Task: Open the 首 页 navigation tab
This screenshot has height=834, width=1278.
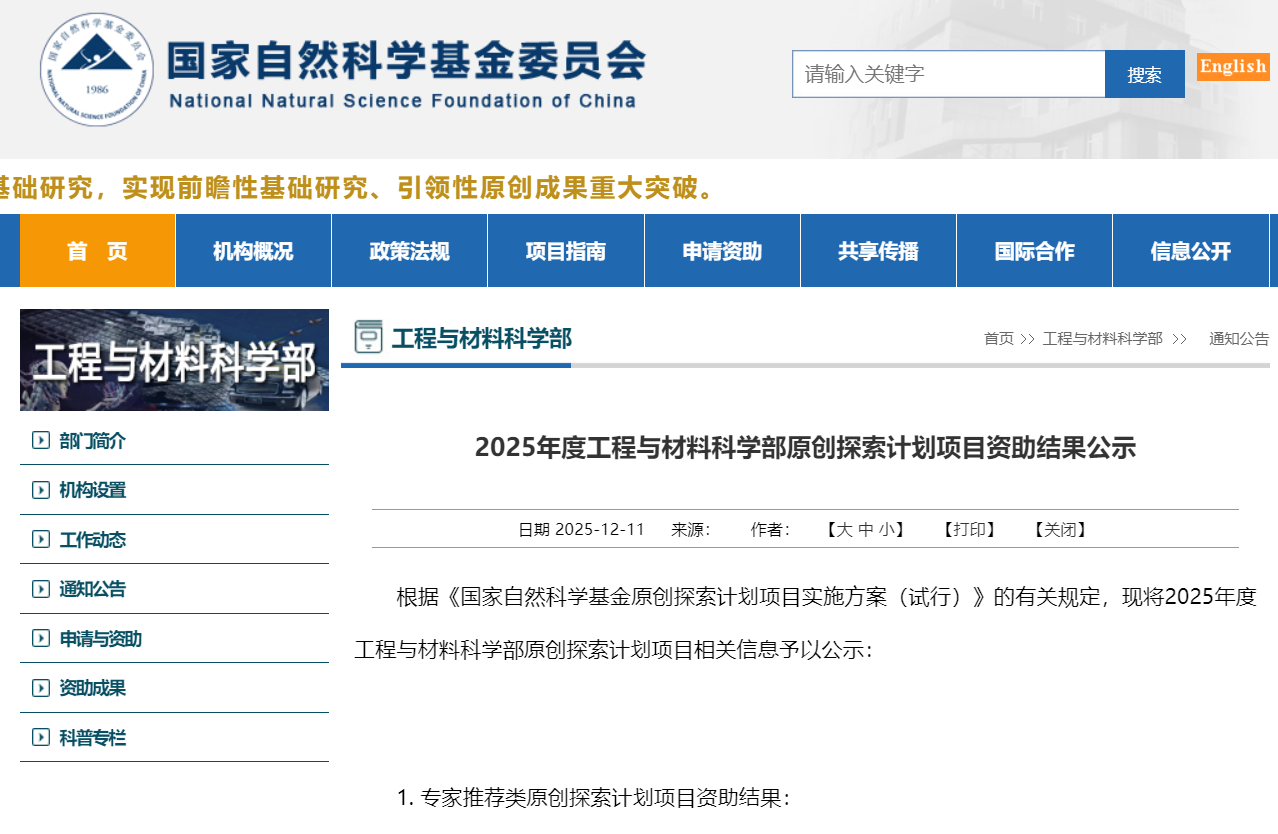Action: 97,251
